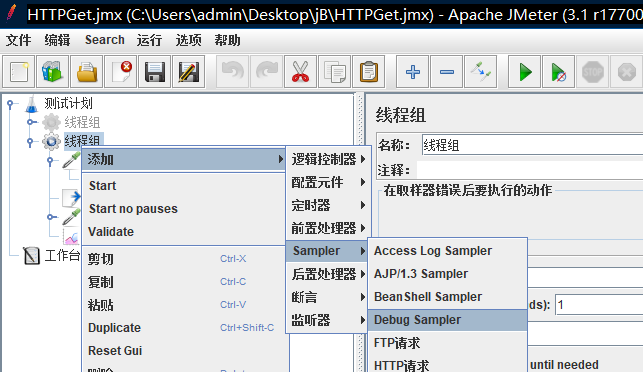The width and height of the screenshot is (643, 372).
Task: Open the 运行 menu
Action: pyautogui.click(x=149, y=40)
